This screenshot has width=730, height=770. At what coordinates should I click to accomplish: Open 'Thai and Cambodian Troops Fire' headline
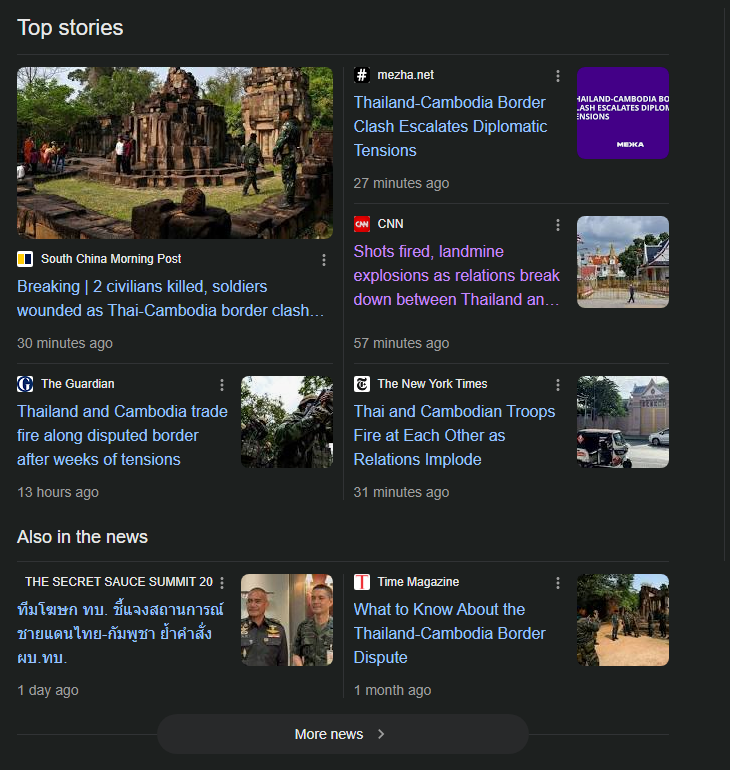pos(454,436)
